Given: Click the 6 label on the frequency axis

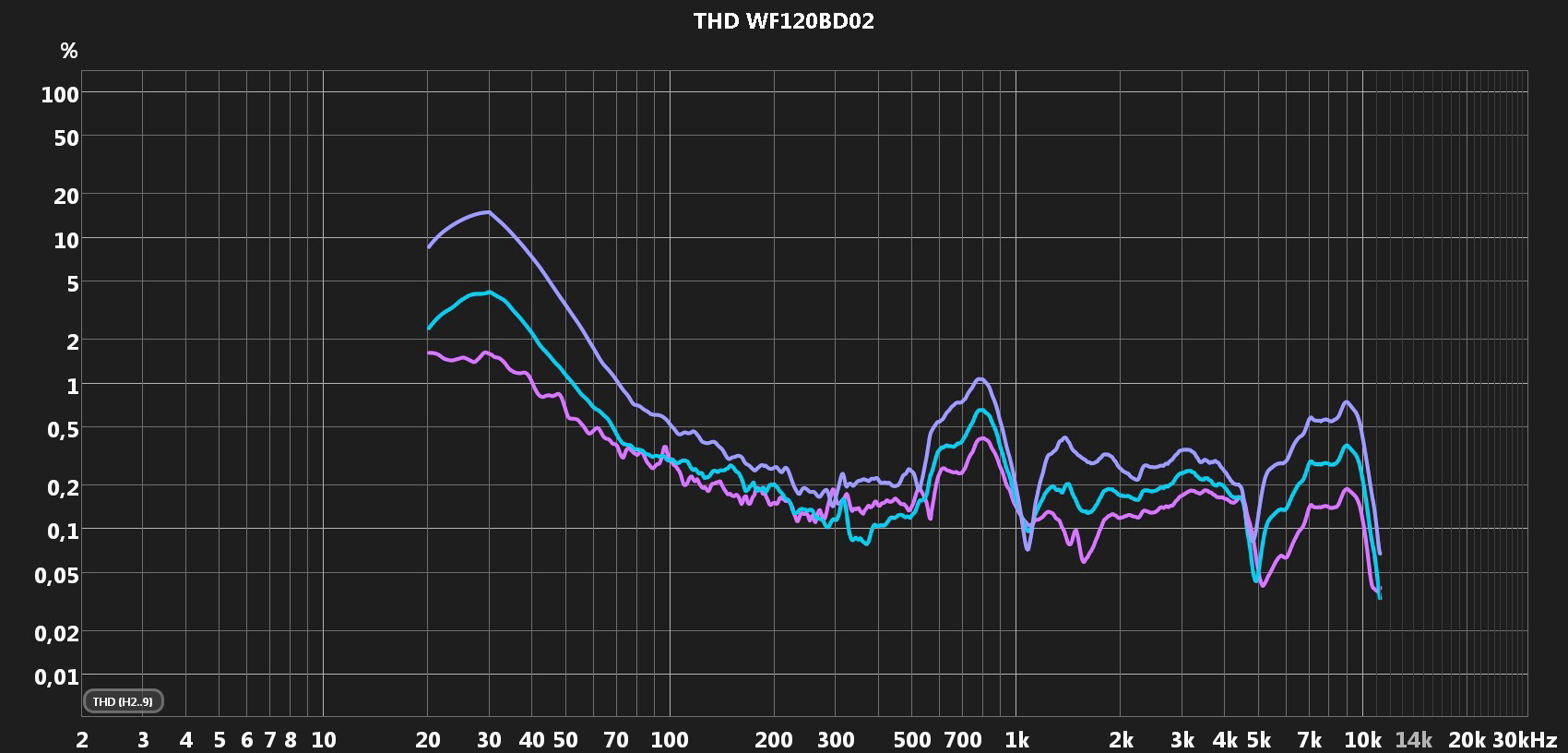Looking at the screenshot, I should pyautogui.click(x=247, y=740).
